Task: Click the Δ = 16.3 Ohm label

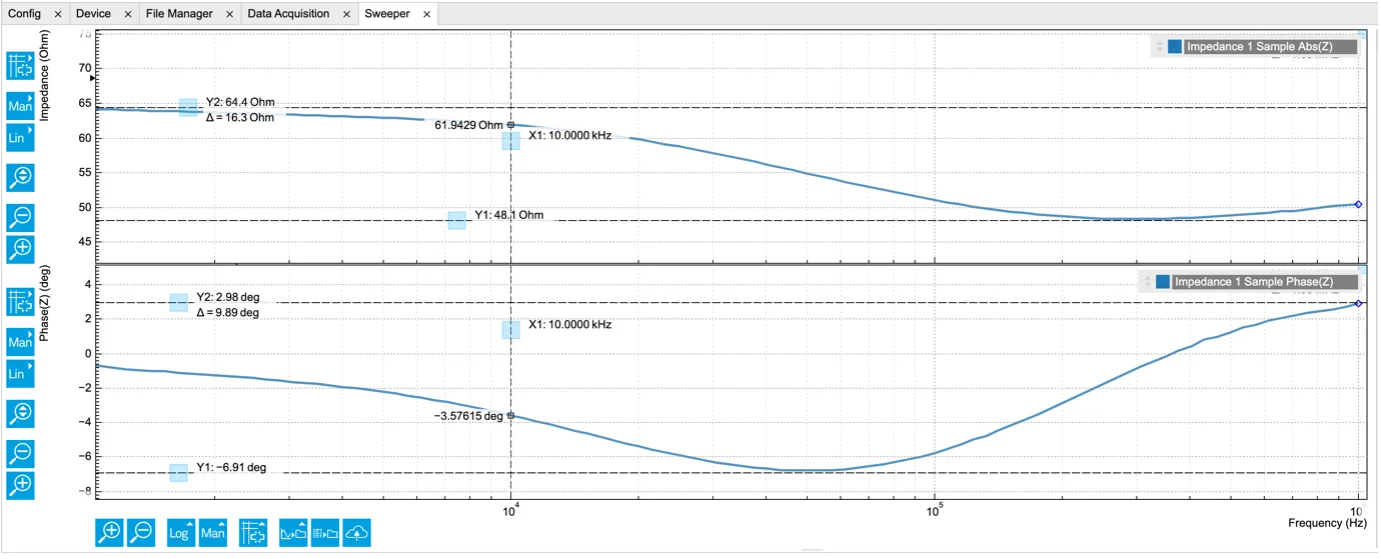Action: [x=240, y=117]
